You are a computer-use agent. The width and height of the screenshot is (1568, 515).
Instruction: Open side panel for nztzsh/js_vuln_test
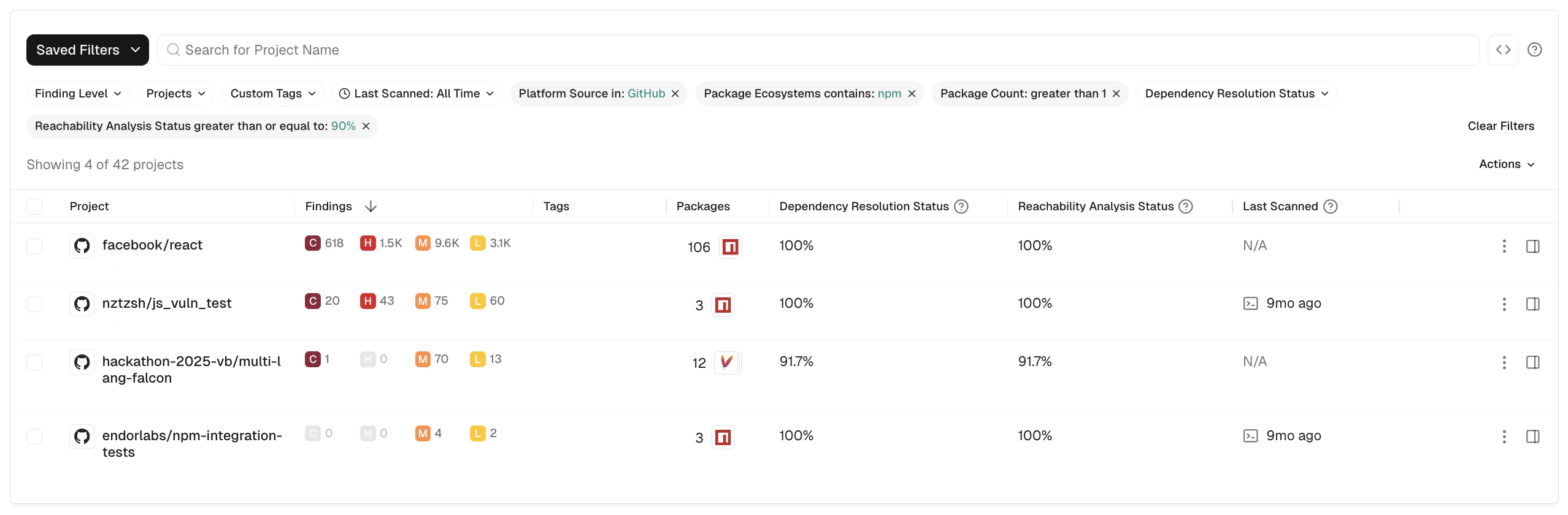(1532, 304)
